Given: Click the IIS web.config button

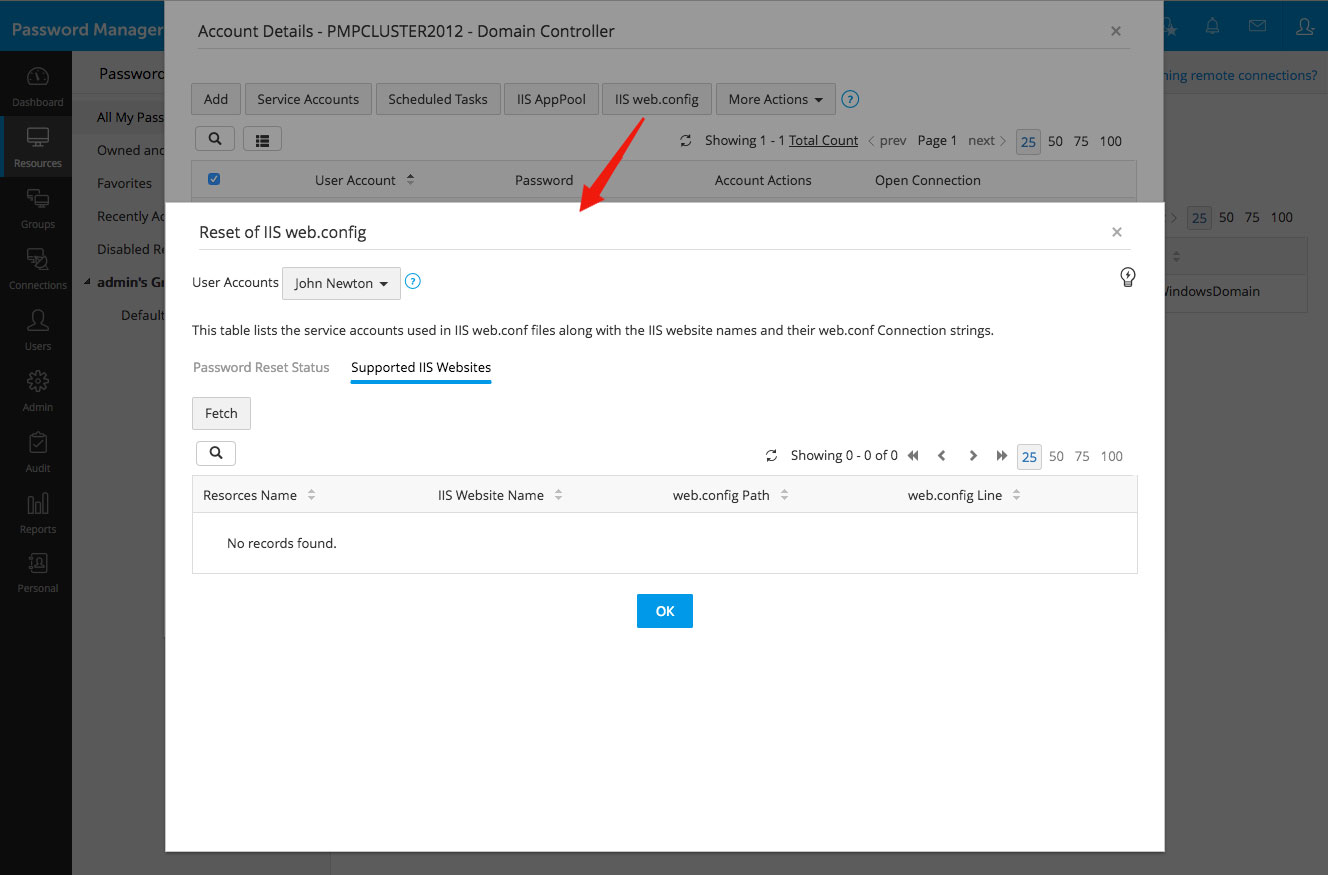Looking at the screenshot, I should (x=657, y=99).
